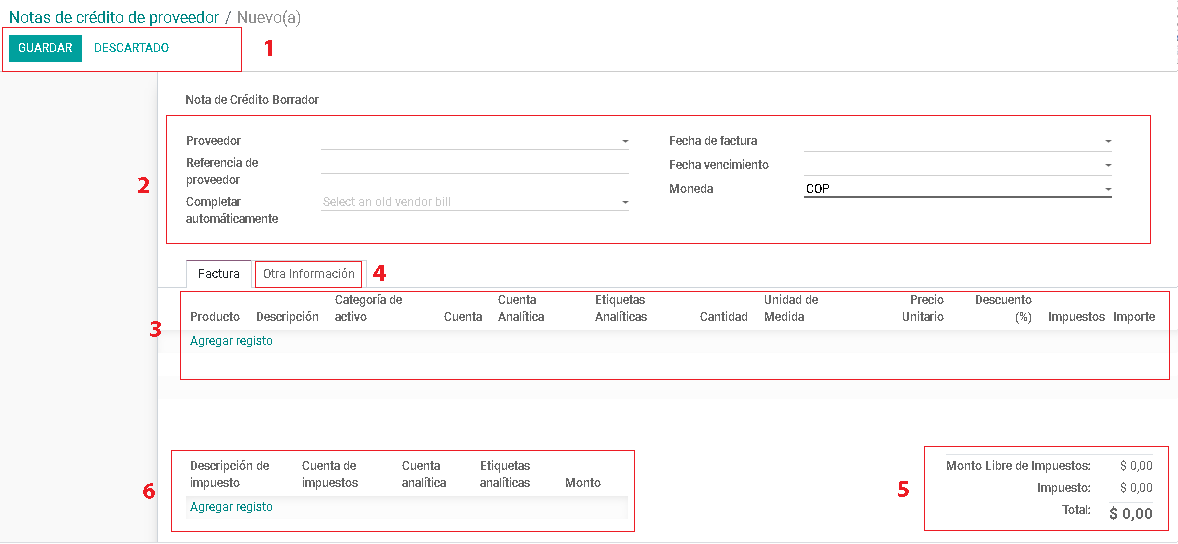Click the Nota de Crédito Borrador title
Viewport: 1178px width, 544px height.
coord(252,99)
